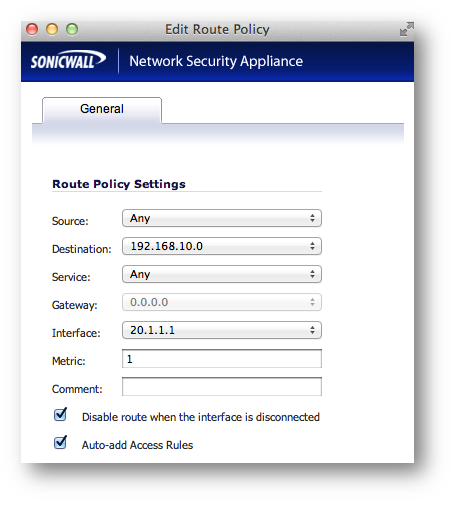The image size is (456, 505).
Task: Open the Destination dropdown showing 192.168.10.0
Action: click(222, 246)
